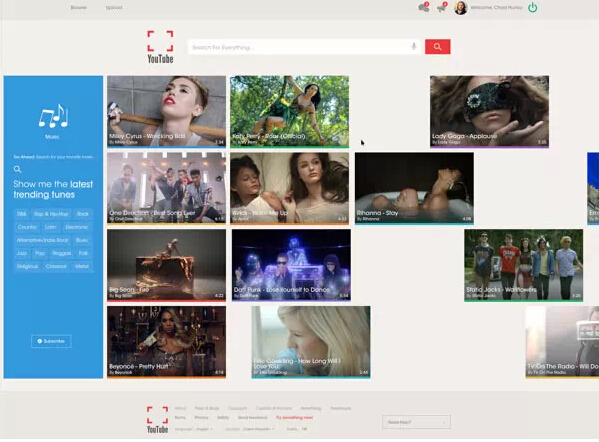Viewport: 599px width, 442px height.
Task: Open the Browse menu item
Action: pos(79,8)
